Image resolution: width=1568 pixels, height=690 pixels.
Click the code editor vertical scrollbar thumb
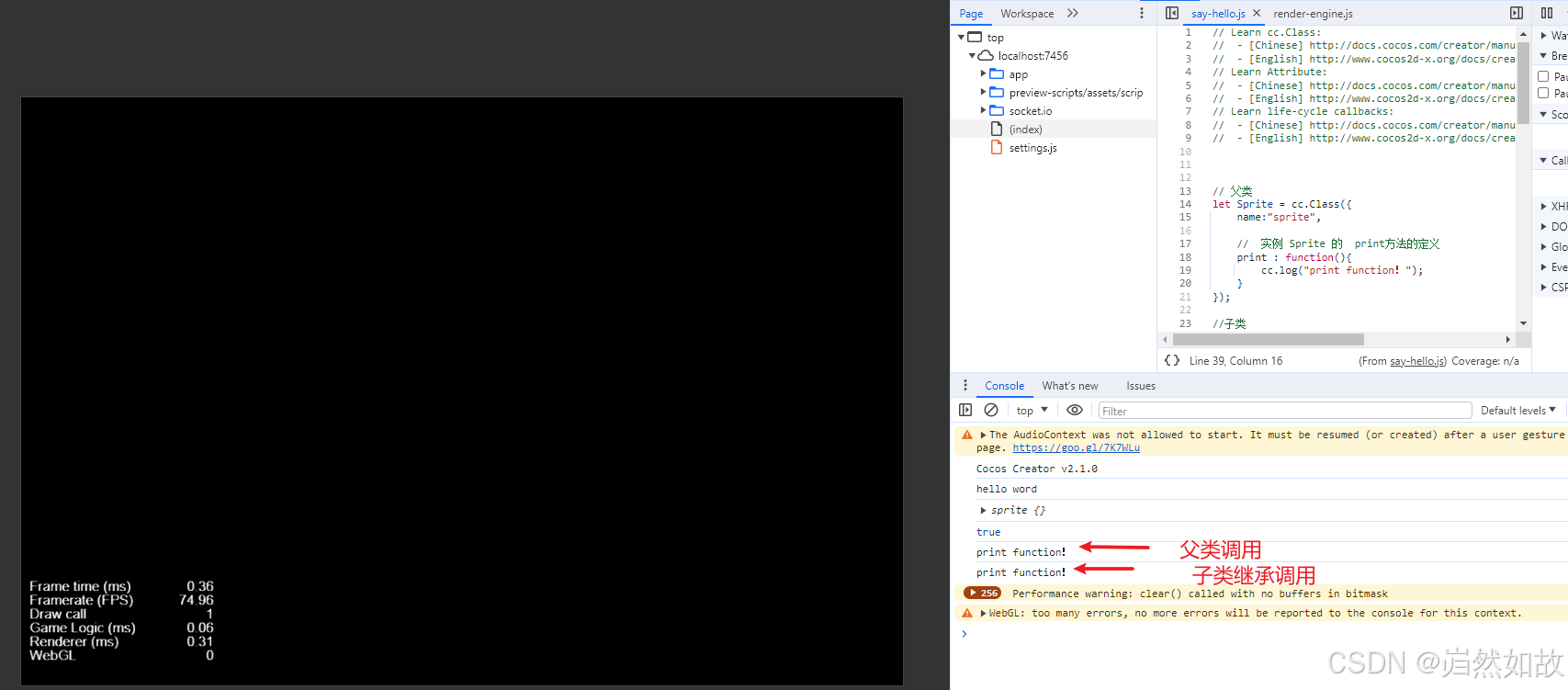point(1523,83)
